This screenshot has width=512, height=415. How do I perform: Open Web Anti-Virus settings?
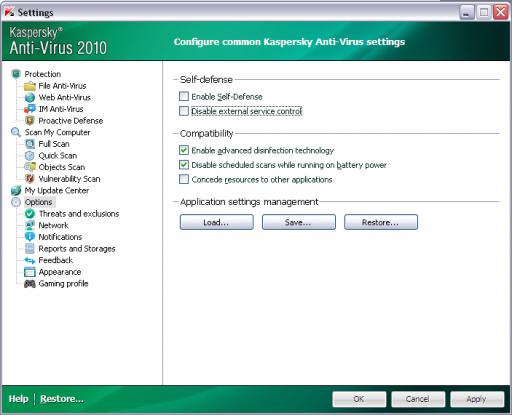pos(64,98)
